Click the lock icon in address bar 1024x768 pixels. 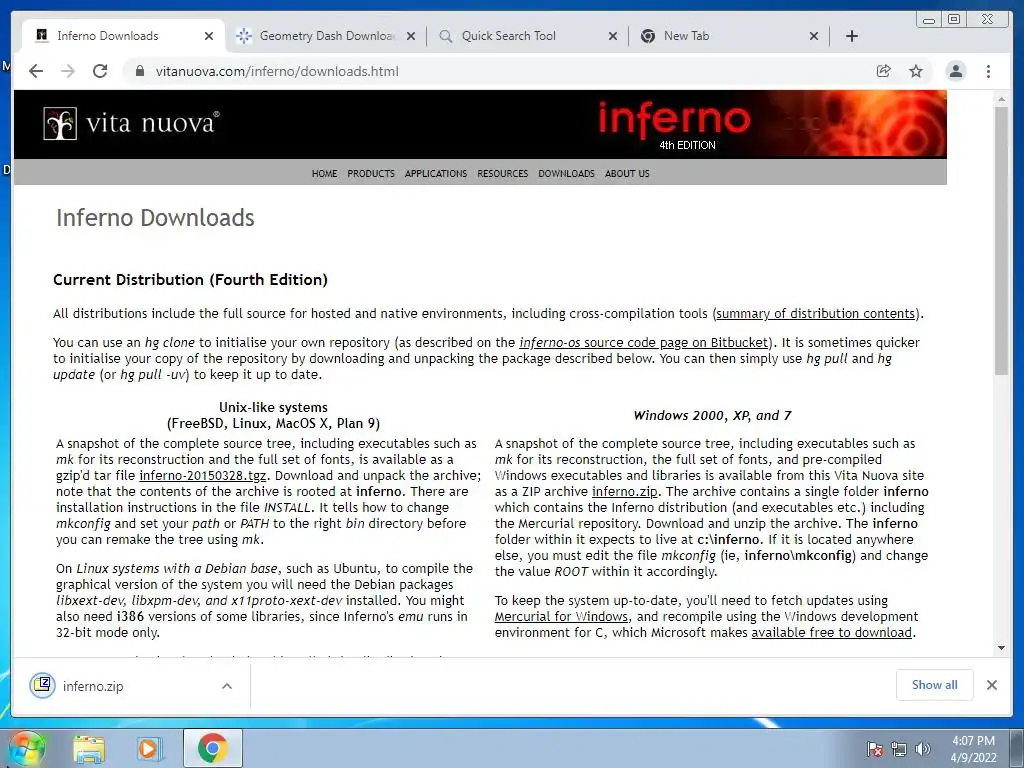coord(139,71)
